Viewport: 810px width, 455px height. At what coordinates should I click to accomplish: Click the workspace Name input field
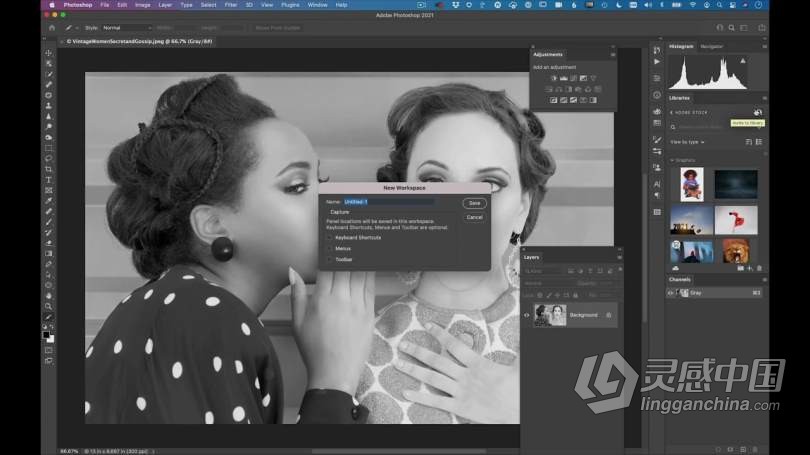[388, 202]
